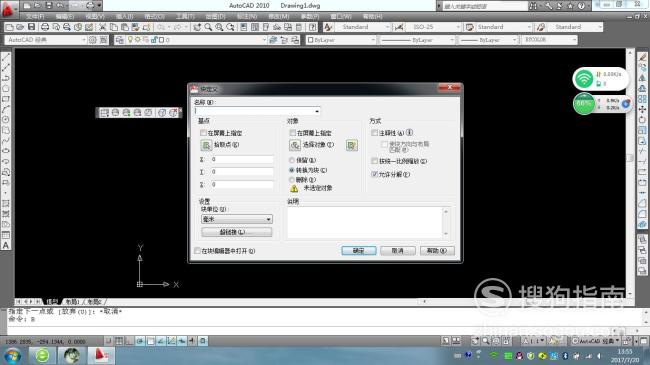
Task: Select the Multiline Text A tool
Action: click(6, 245)
